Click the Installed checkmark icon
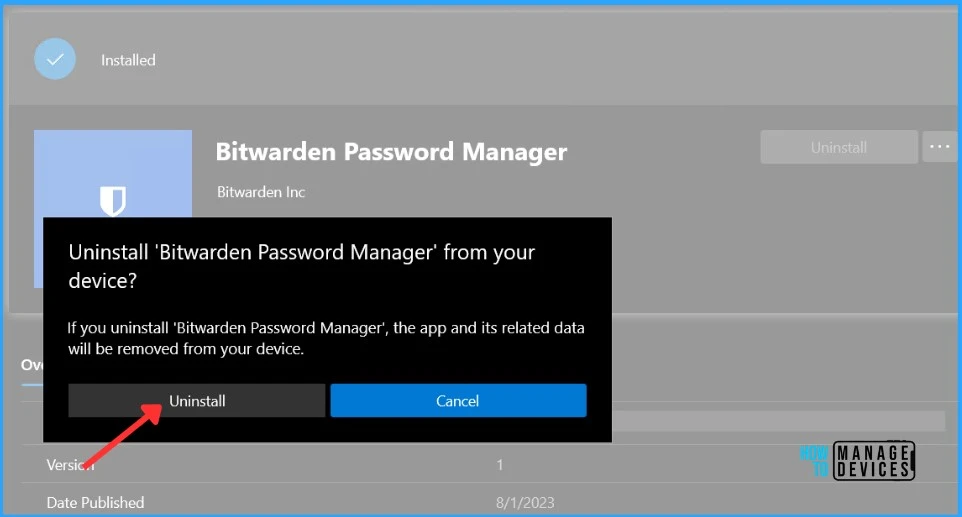 pyautogui.click(x=55, y=59)
